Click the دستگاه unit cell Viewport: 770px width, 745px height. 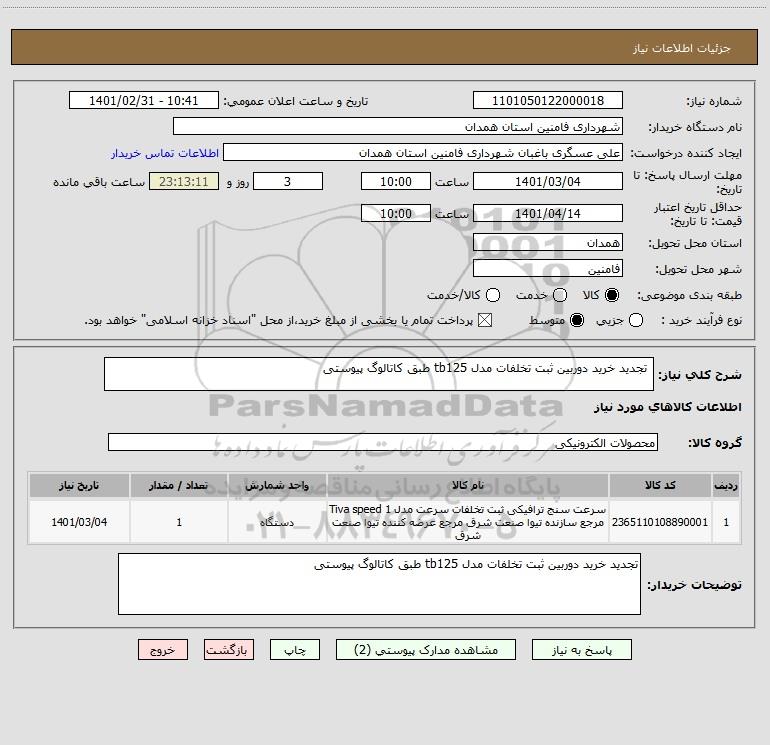(277, 522)
